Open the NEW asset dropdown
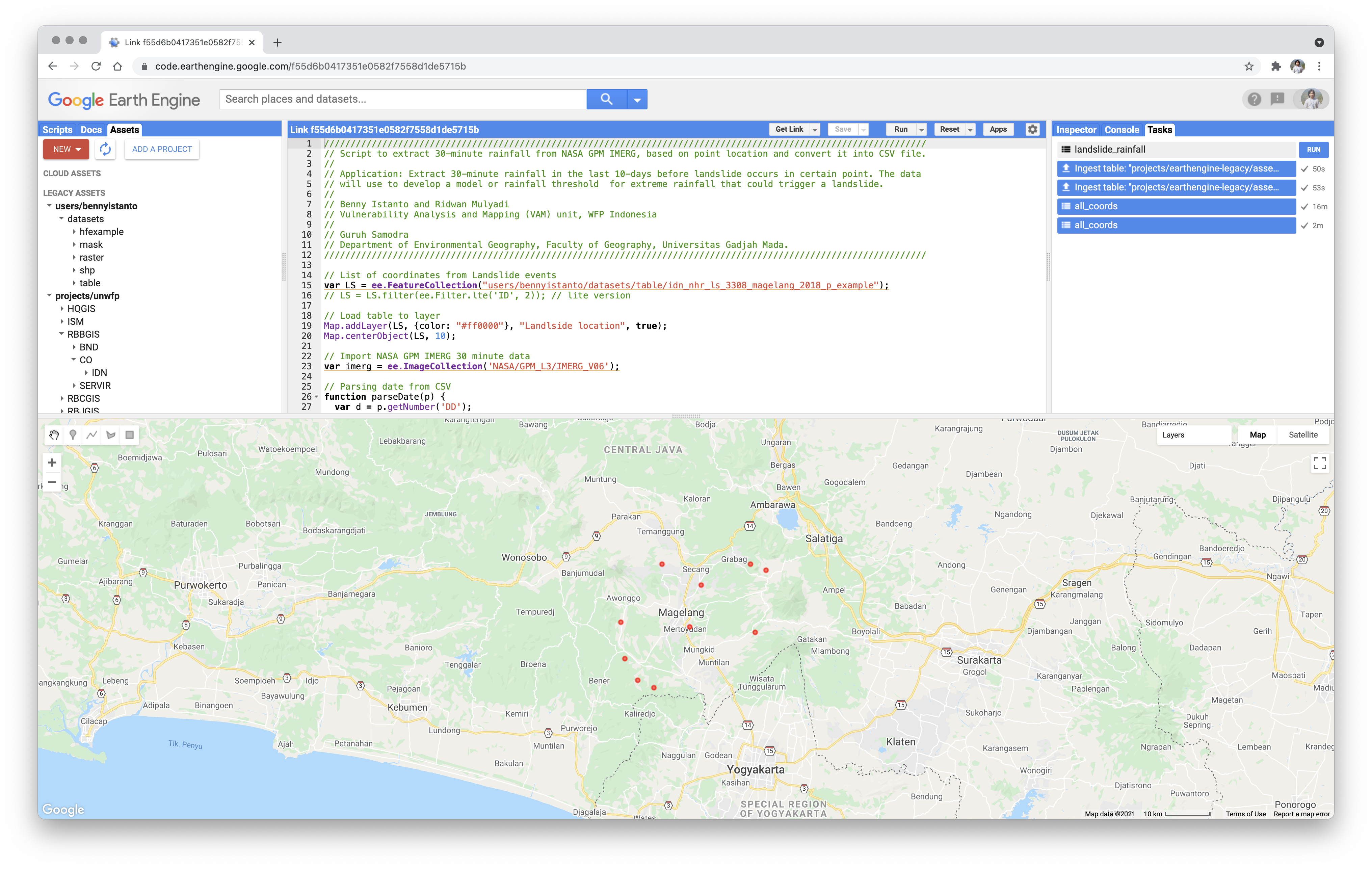 click(x=67, y=149)
